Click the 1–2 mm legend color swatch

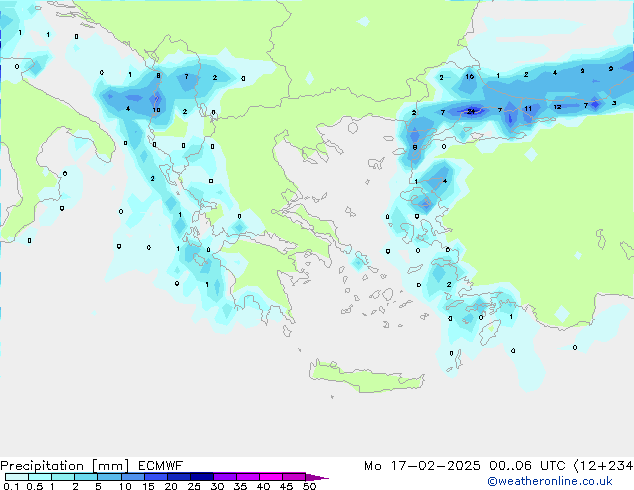point(63,477)
